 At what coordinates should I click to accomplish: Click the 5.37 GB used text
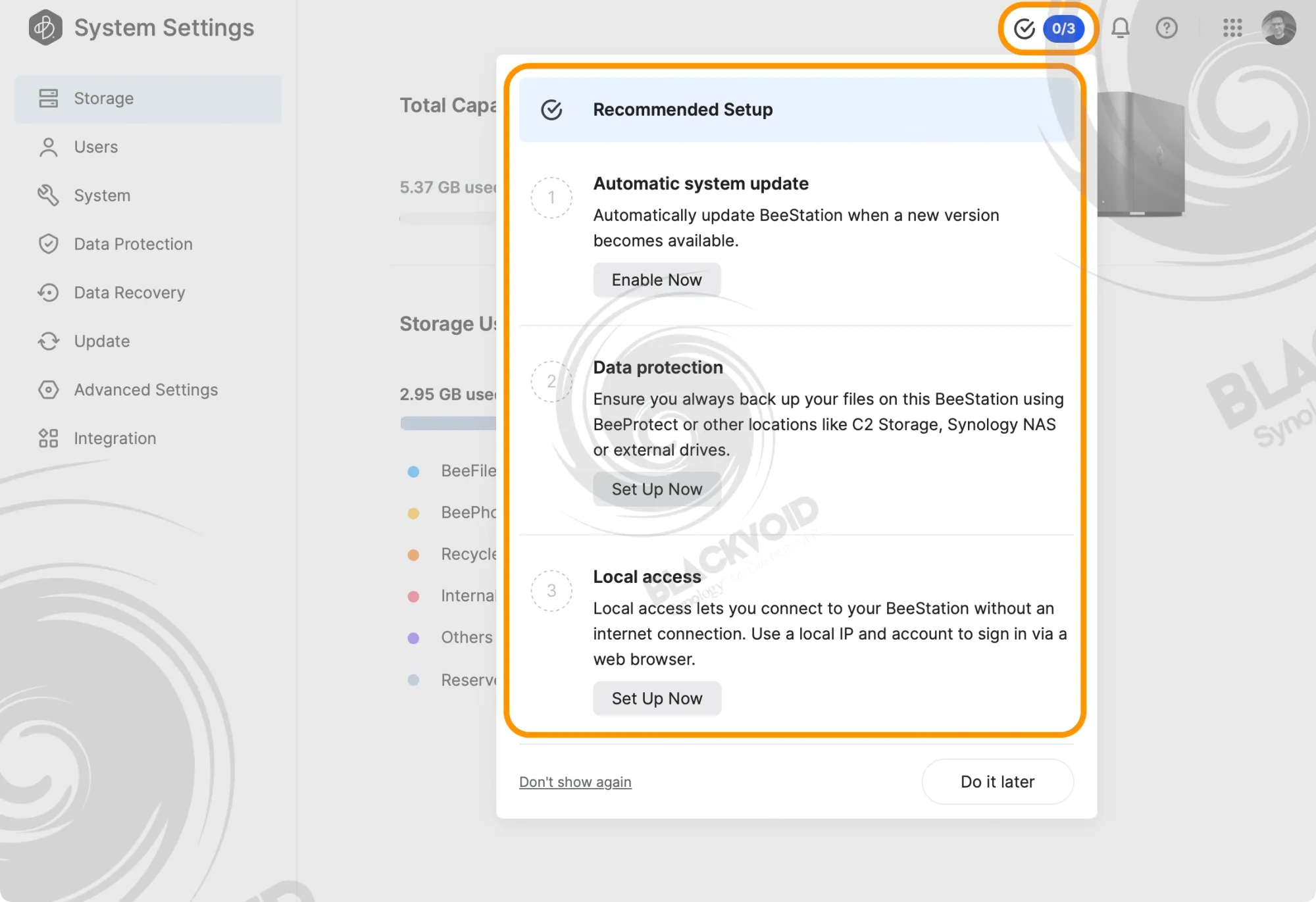(x=448, y=188)
